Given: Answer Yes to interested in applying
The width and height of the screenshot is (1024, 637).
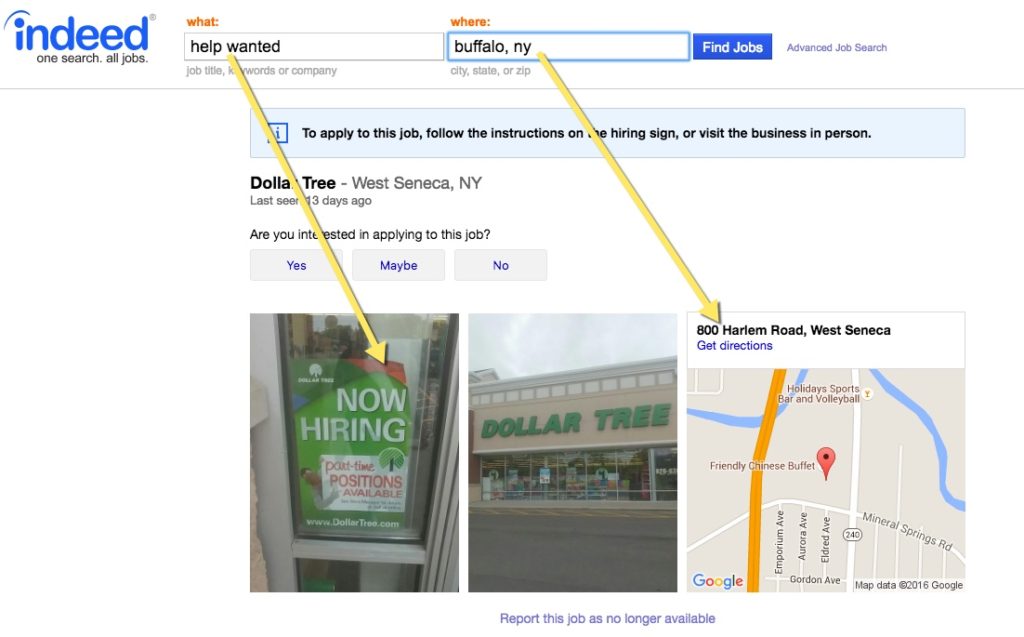Looking at the screenshot, I should 296,265.
